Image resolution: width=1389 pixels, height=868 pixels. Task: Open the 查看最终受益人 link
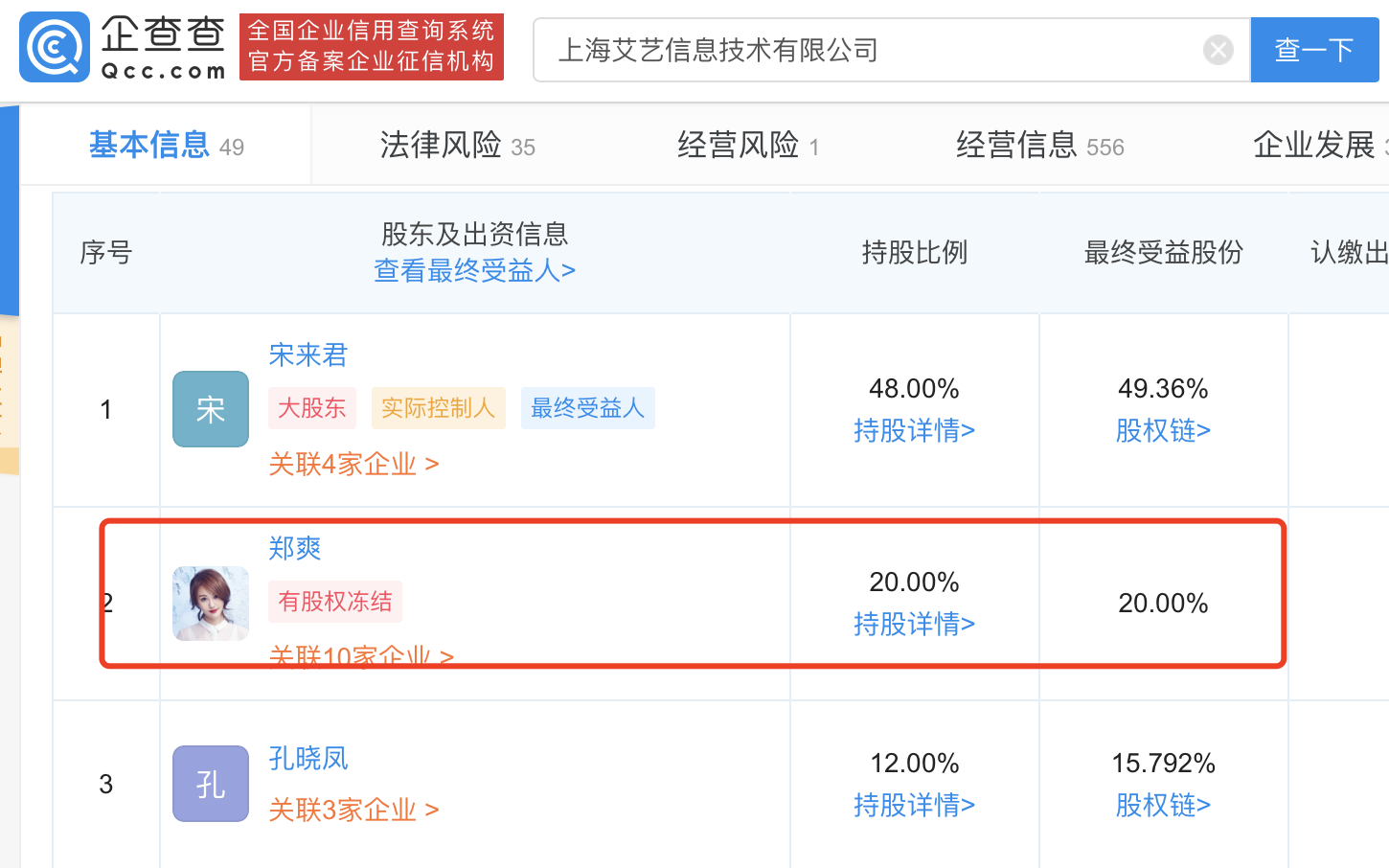(474, 271)
